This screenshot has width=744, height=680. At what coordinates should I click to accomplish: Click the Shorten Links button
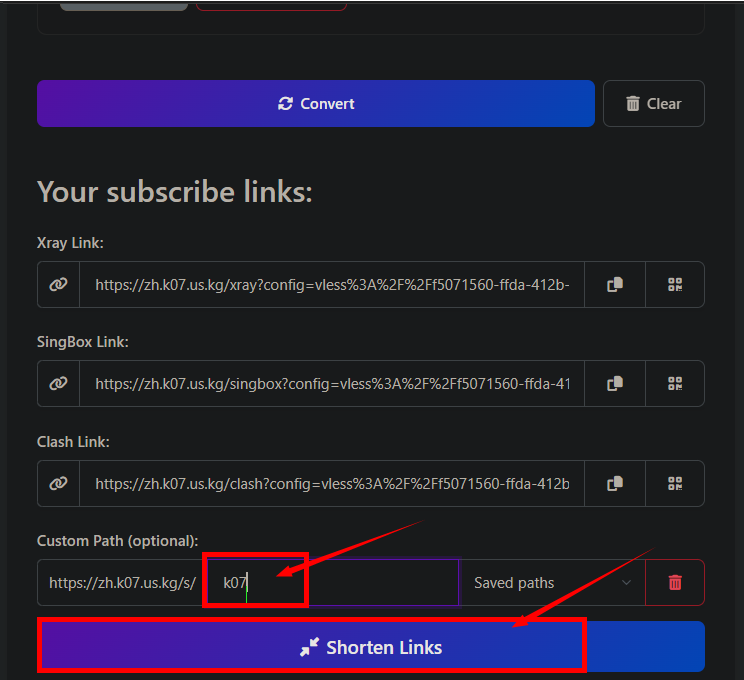tap(371, 647)
